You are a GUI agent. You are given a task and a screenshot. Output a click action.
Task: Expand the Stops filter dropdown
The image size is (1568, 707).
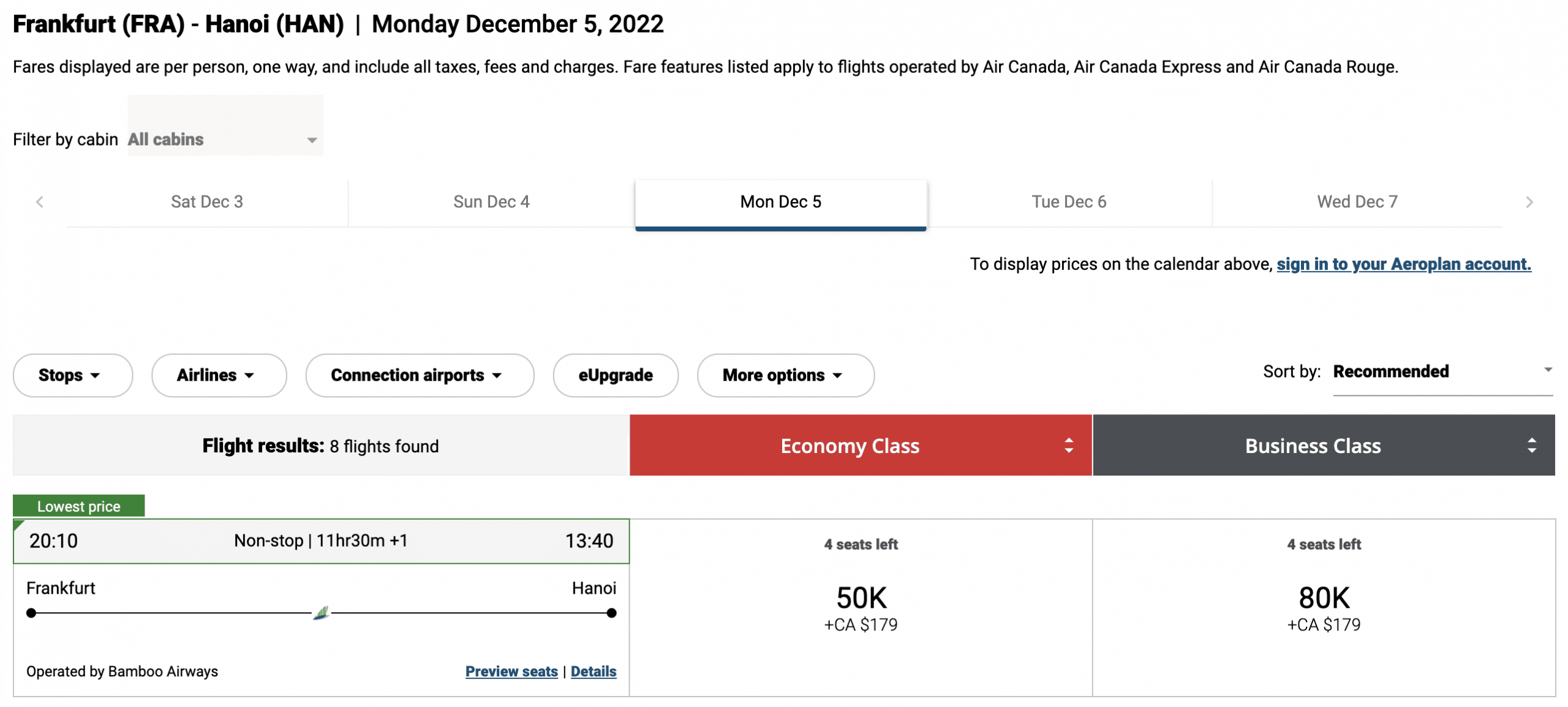[x=72, y=375]
